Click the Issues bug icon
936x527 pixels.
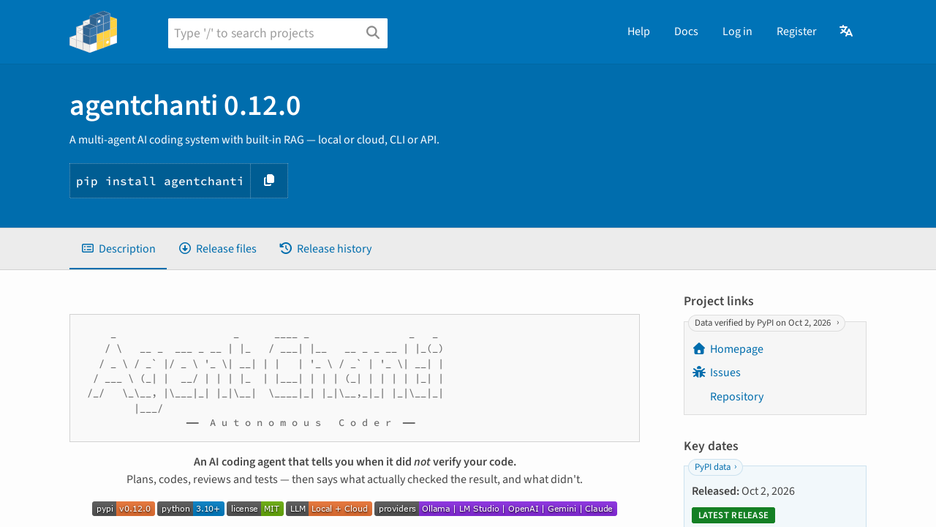699,372
